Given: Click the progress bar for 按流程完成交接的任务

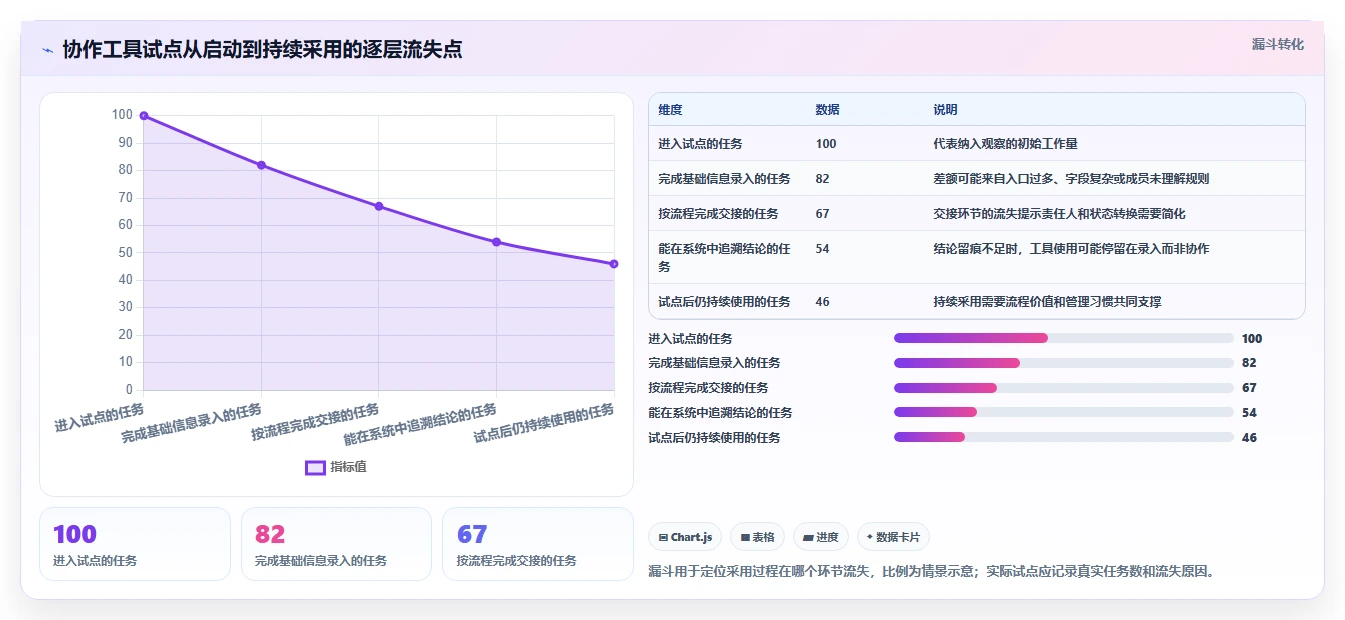Looking at the screenshot, I should [1064, 388].
